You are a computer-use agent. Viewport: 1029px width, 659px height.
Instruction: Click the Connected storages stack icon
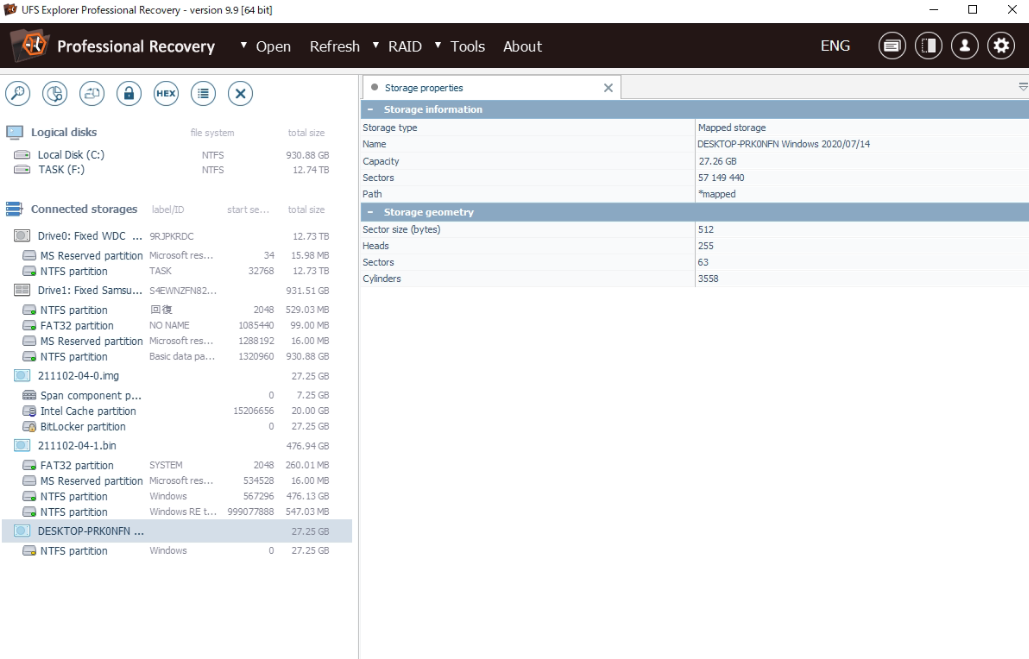(14, 209)
